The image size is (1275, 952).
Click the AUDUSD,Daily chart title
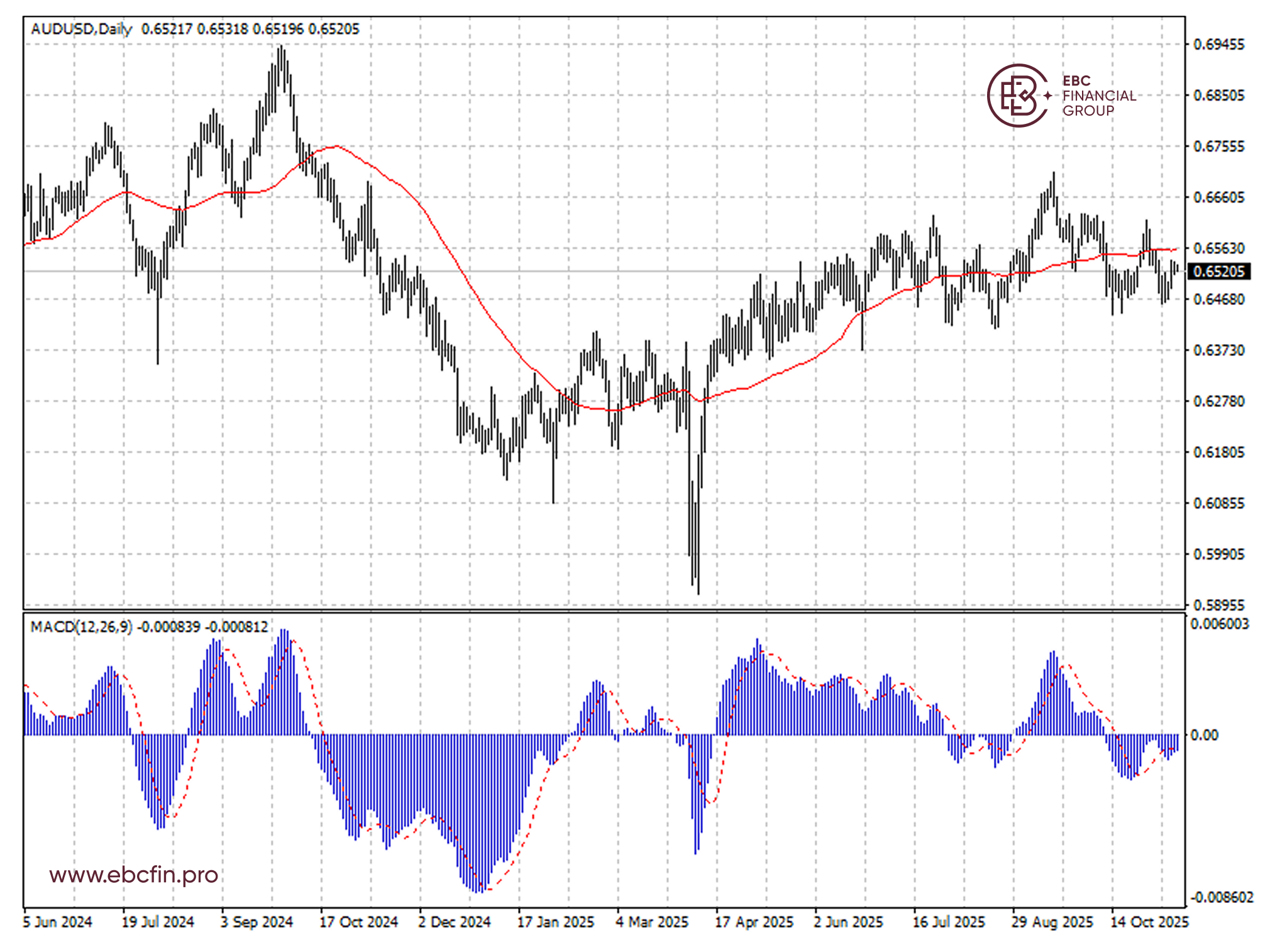[81, 29]
